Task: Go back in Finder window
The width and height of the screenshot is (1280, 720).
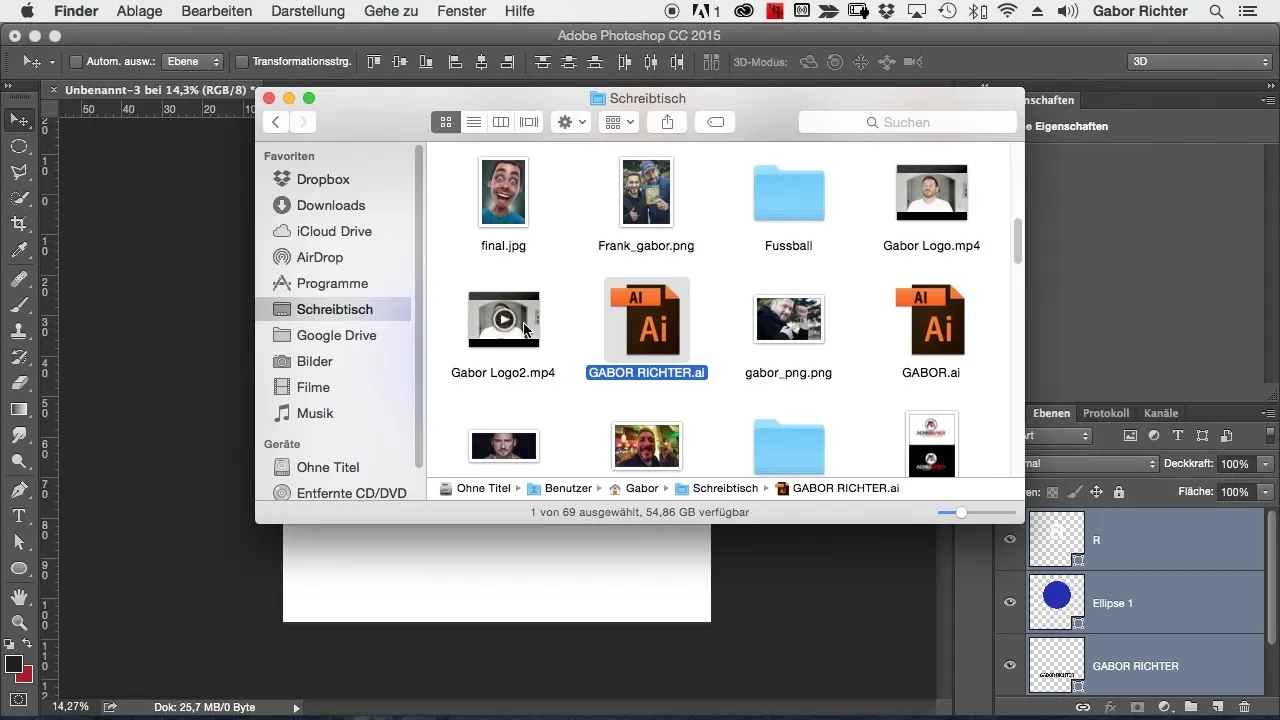Action: (276, 122)
